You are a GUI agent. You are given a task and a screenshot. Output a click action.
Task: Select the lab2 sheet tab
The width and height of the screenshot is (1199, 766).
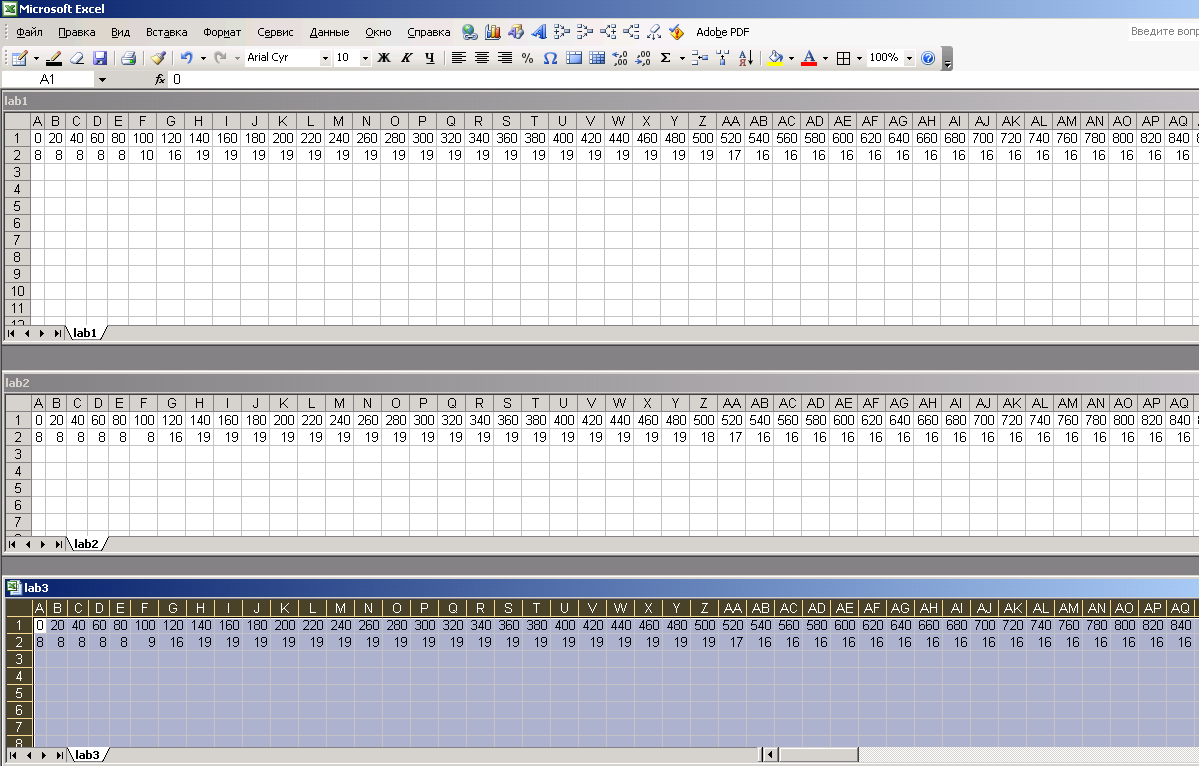tap(86, 544)
